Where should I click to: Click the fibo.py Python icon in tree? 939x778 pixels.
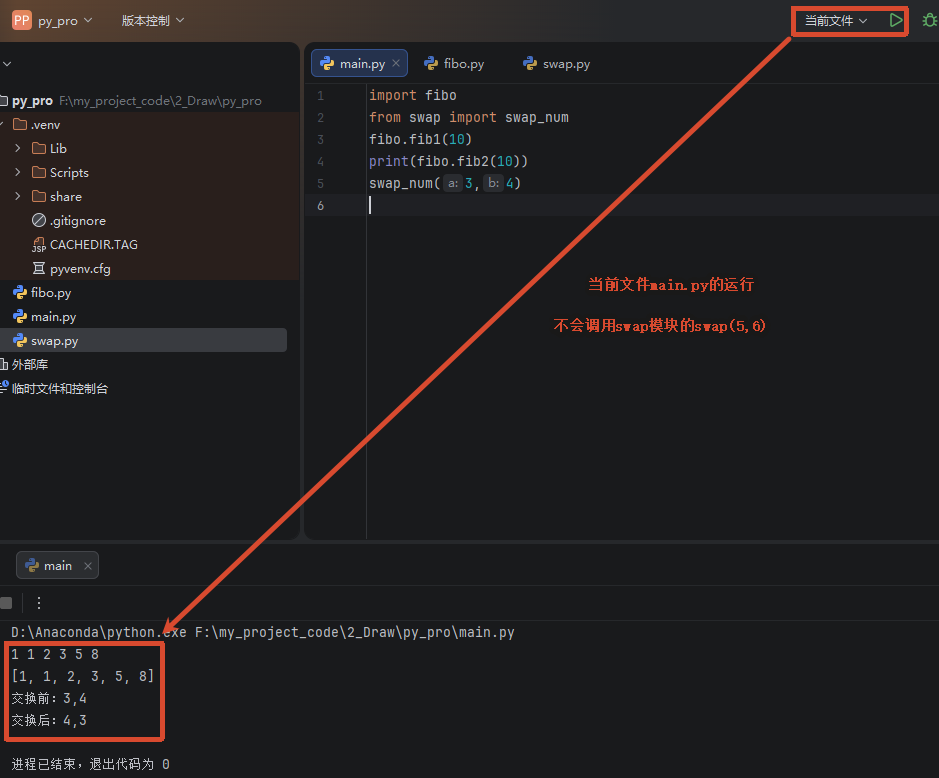click(x=20, y=292)
